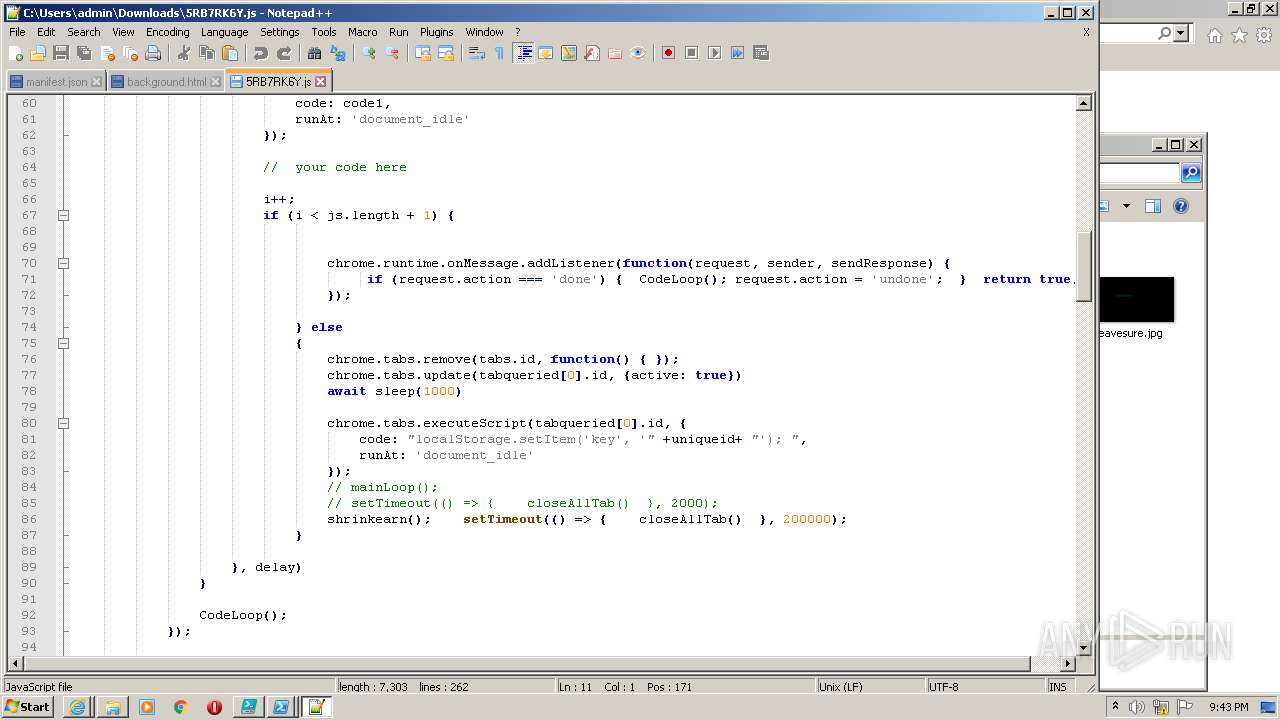Click the Save toolbar icon
The width and height of the screenshot is (1280, 720).
(61, 53)
